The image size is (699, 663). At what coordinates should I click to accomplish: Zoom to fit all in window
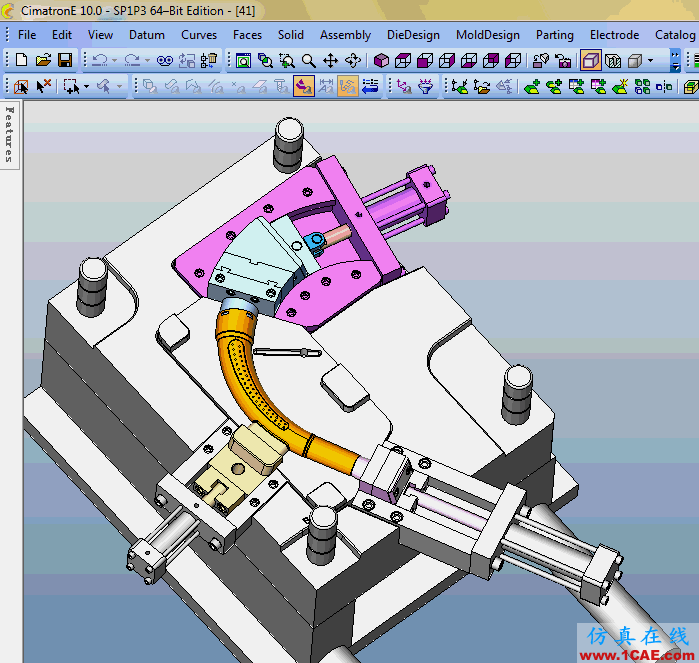coord(243,60)
